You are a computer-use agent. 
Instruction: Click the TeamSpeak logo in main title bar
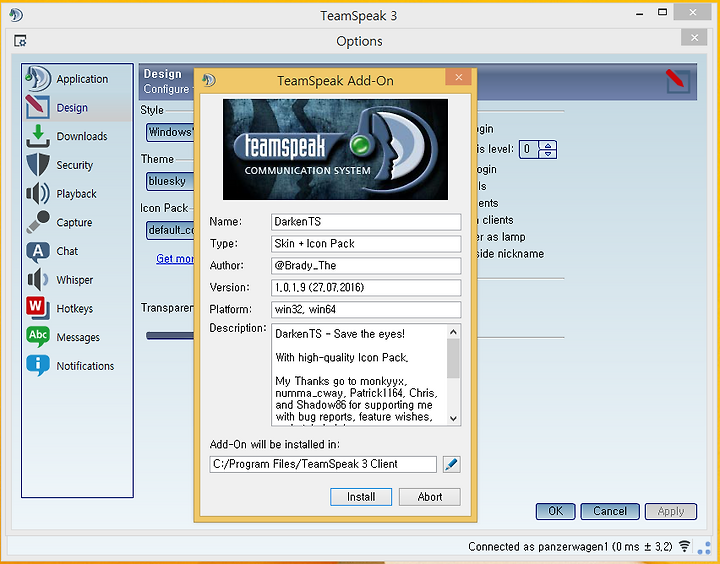pos(16,15)
